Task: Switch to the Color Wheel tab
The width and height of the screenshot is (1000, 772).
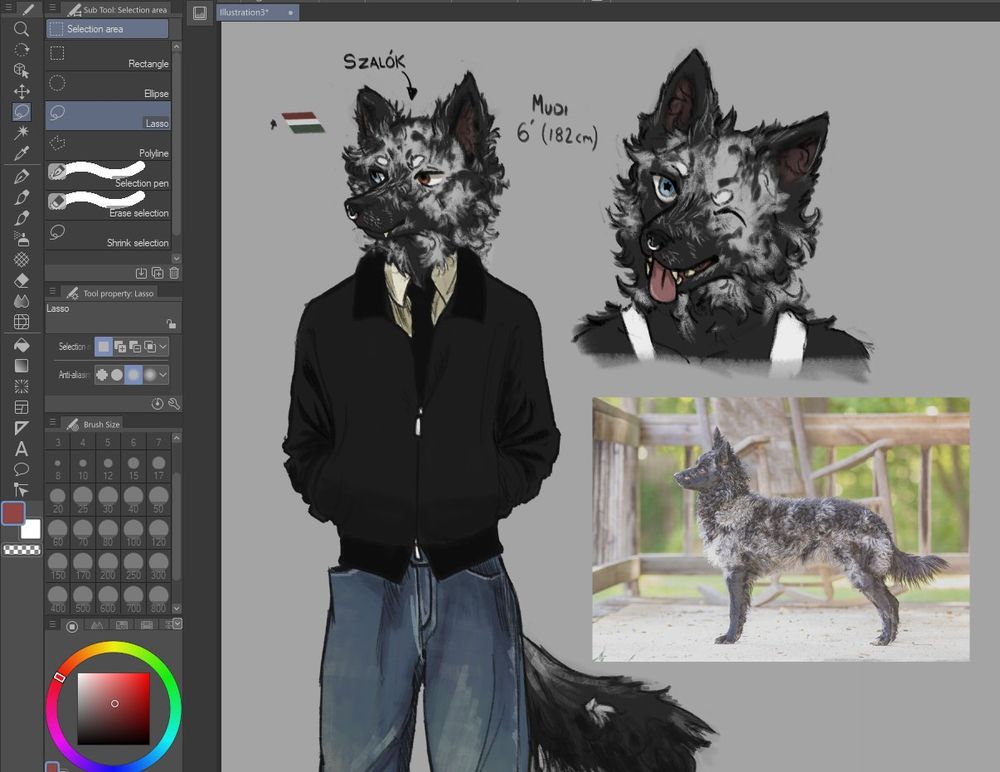Action: tap(72, 626)
